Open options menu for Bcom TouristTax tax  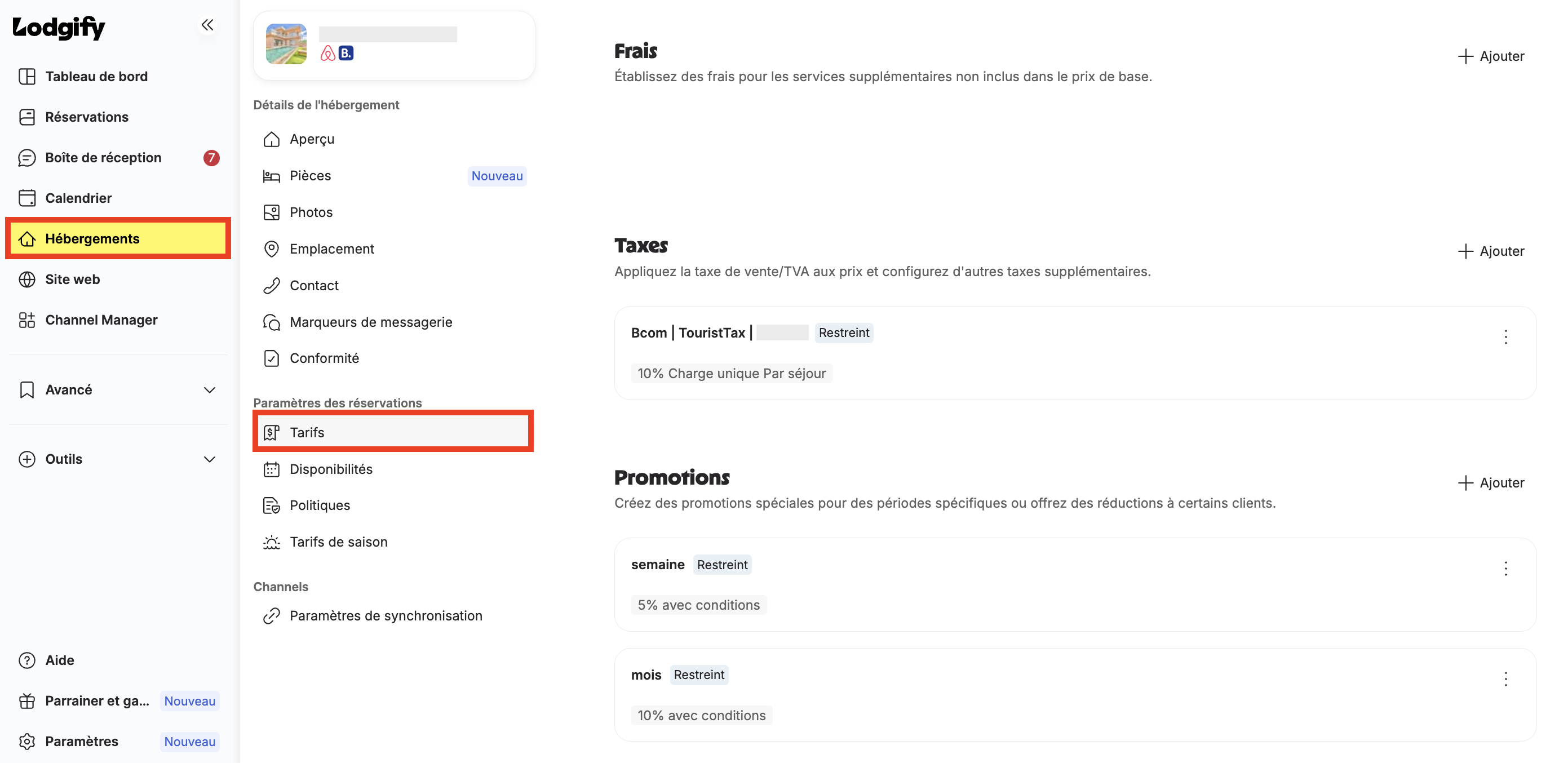tap(1505, 336)
